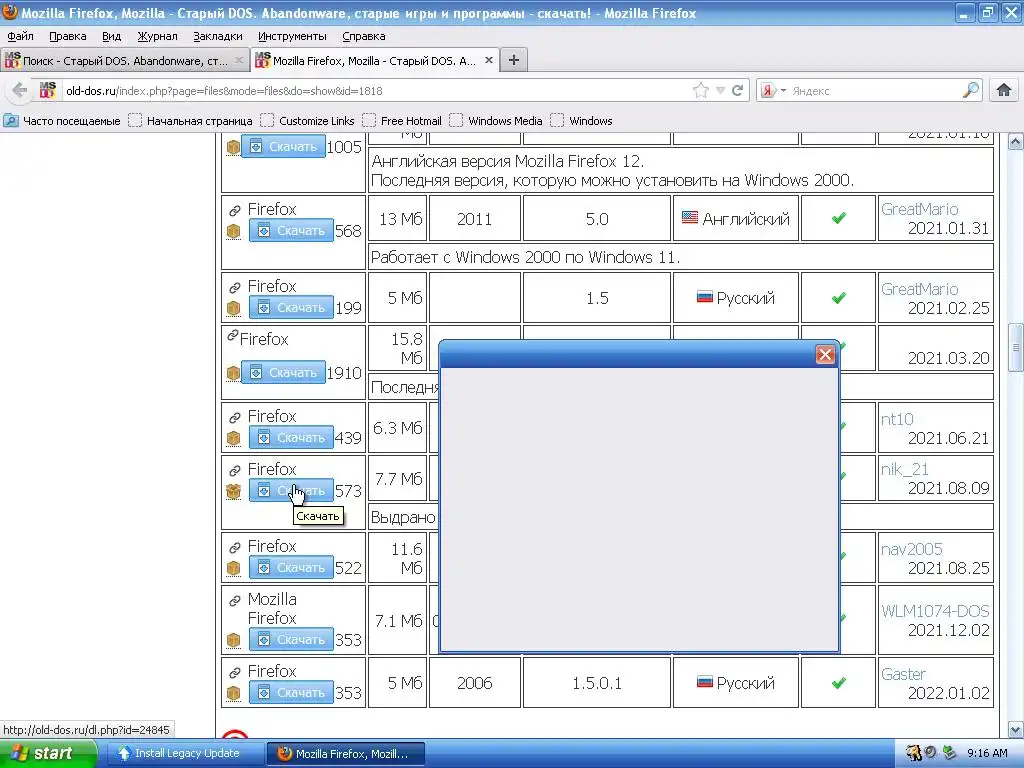Open the Customize Links bookmark
The height and width of the screenshot is (768, 1024).
point(308,121)
